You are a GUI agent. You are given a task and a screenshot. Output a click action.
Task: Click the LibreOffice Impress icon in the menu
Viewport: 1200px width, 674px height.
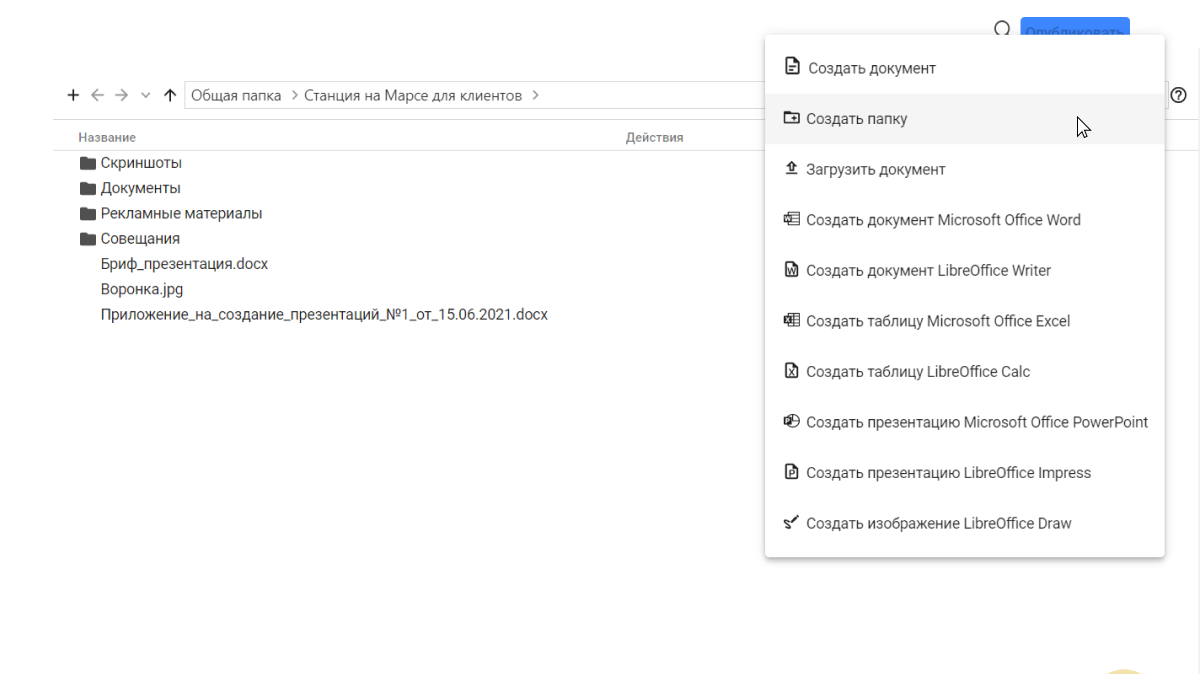(x=791, y=472)
